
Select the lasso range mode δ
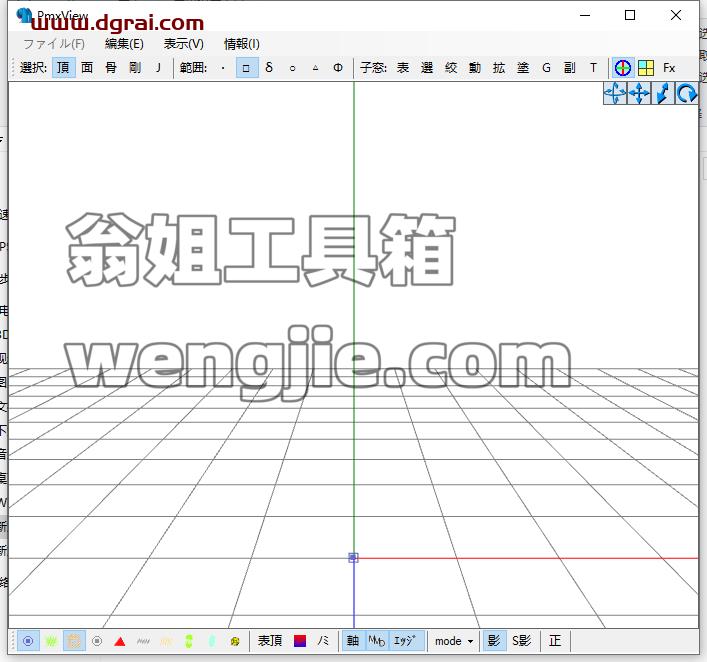[x=269, y=68]
